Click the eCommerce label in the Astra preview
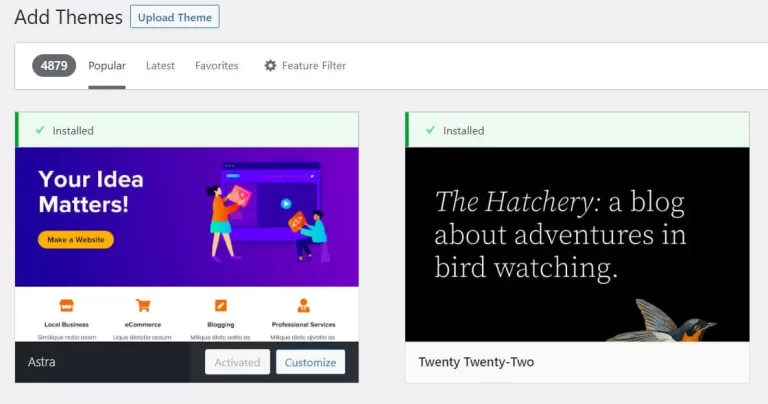The height and width of the screenshot is (404, 768). [143, 325]
